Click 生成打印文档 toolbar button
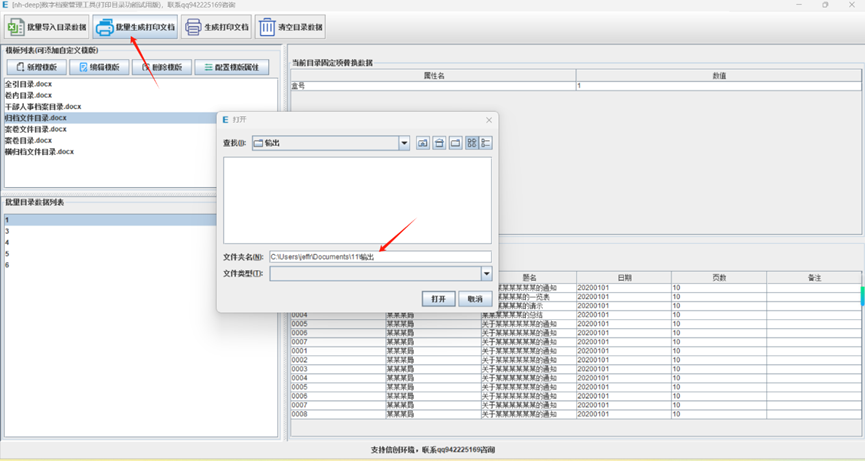Image resolution: width=865 pixels, height=461 pixels. click(216, 28)
